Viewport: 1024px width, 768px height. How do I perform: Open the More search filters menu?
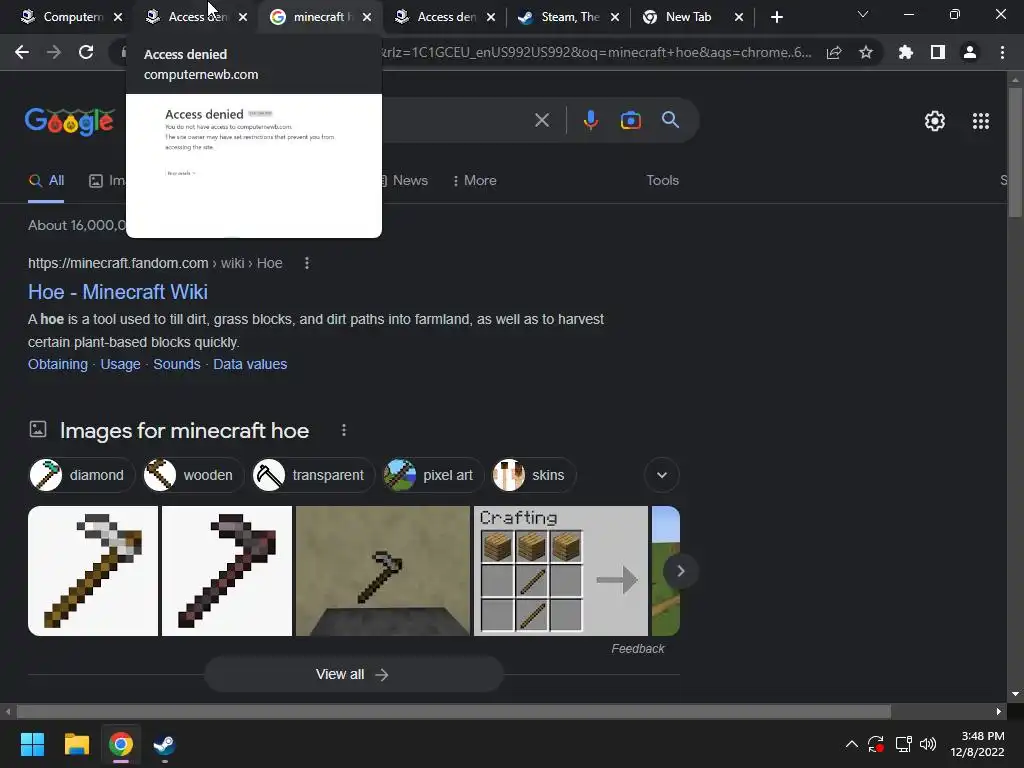pyautogui.click(x=475, y=180)
